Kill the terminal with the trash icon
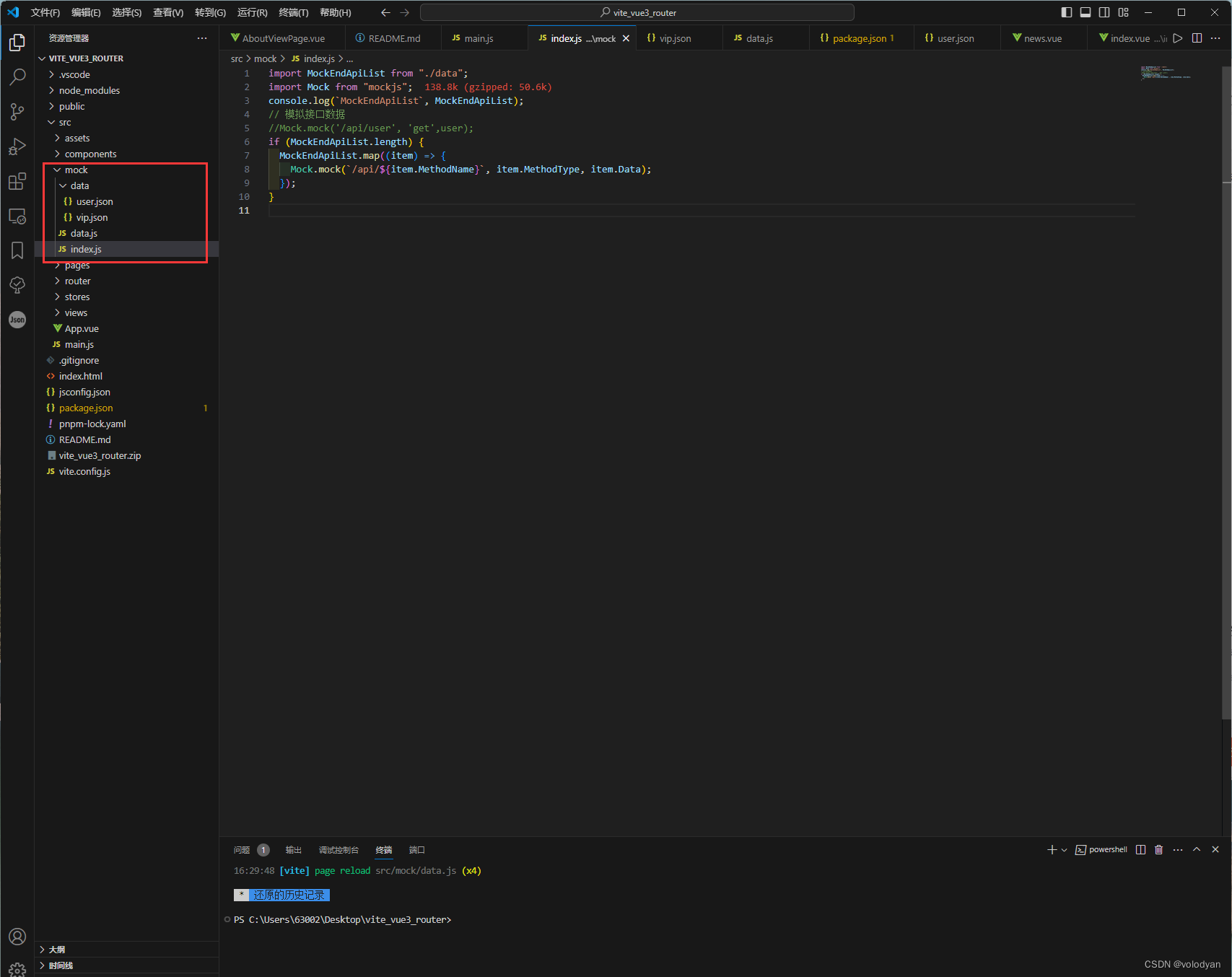Viewport: 1232px width, 977px height. tap(1158, 849)
